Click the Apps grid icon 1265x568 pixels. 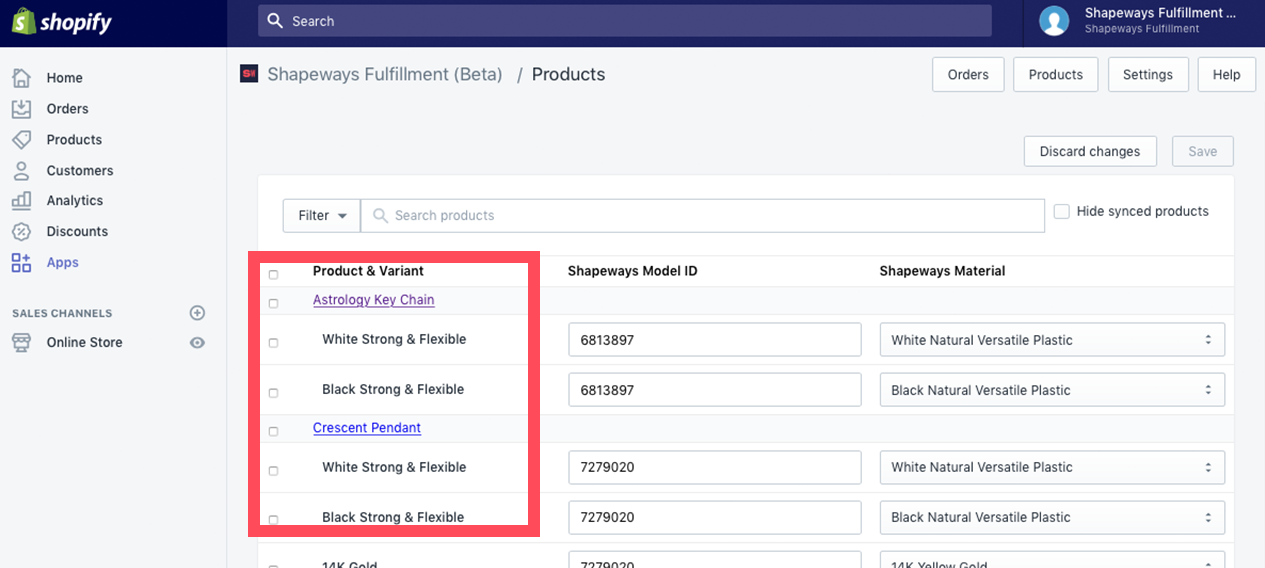tap(21, 262)
